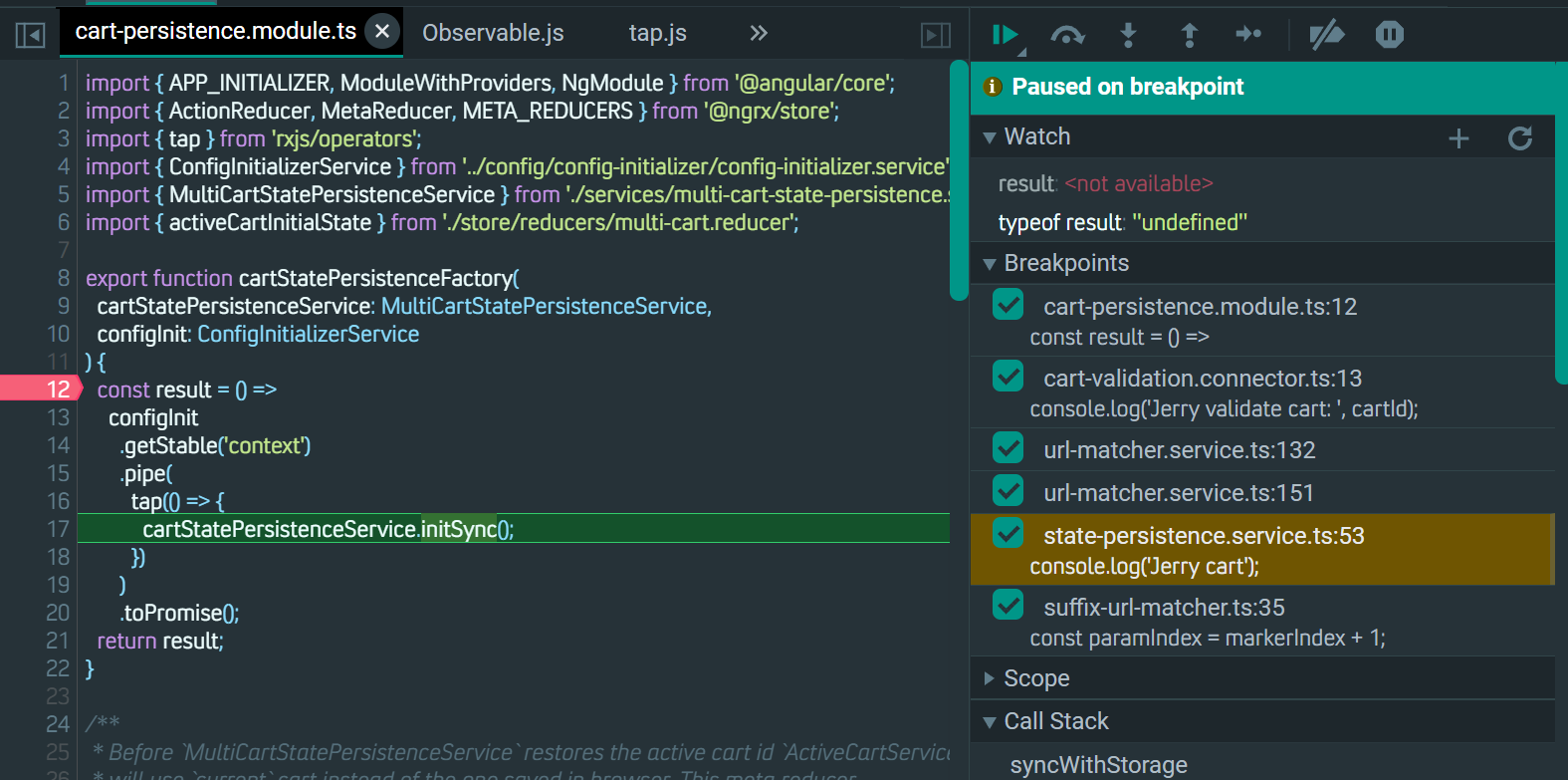
Task: Disable url-matcher.service.ts:132 breakpoint
Action: [1008, 448]
